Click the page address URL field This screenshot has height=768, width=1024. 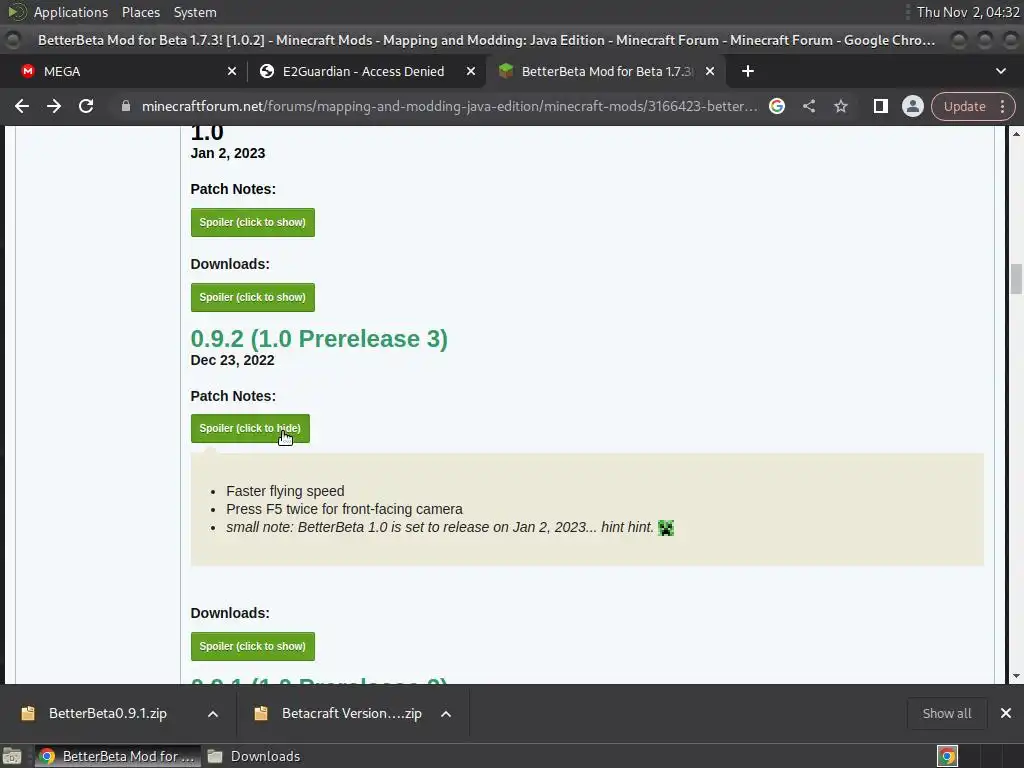click(450, 106)
